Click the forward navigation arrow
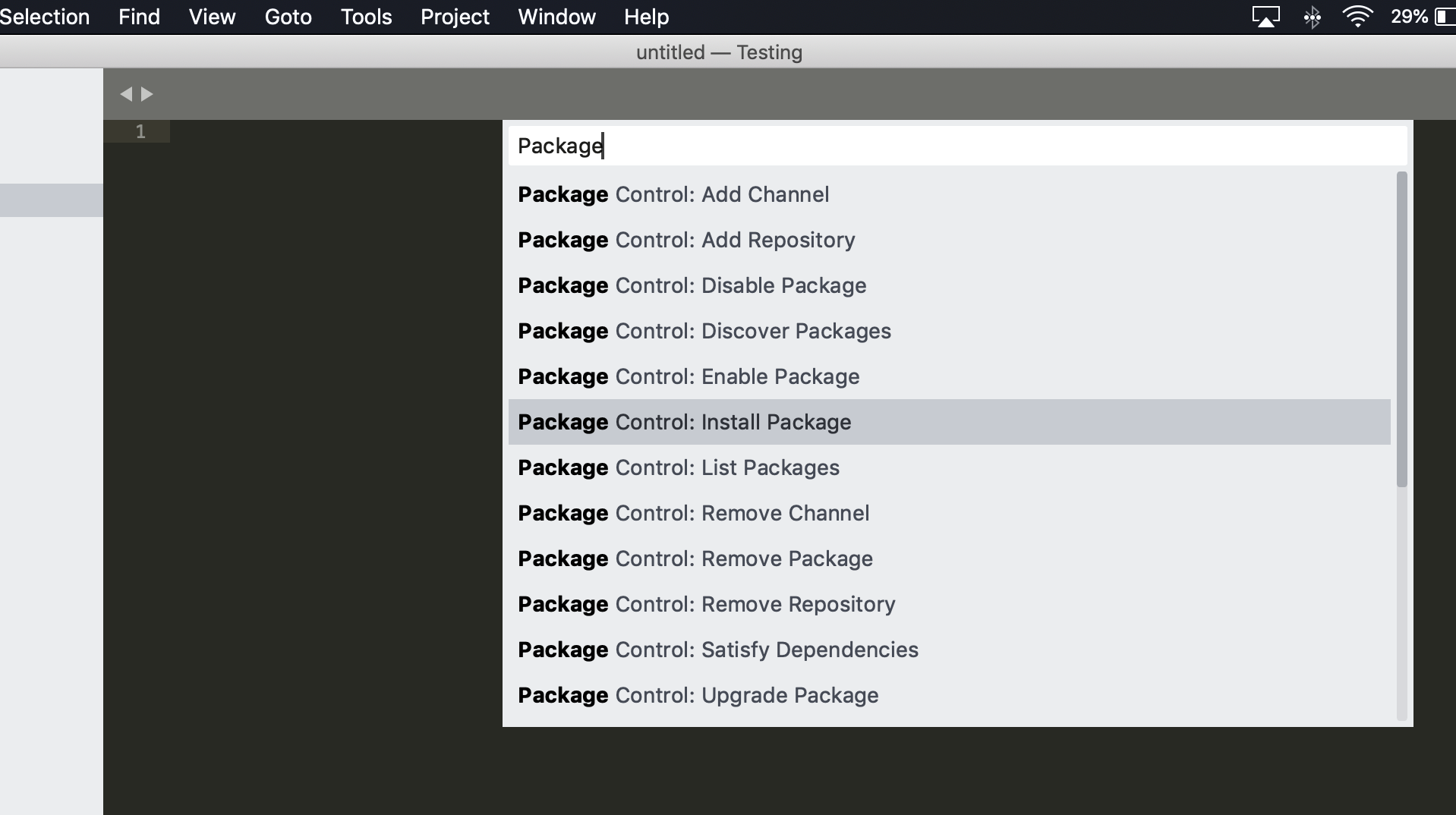The image size is (1456, 815). (146, 93)
